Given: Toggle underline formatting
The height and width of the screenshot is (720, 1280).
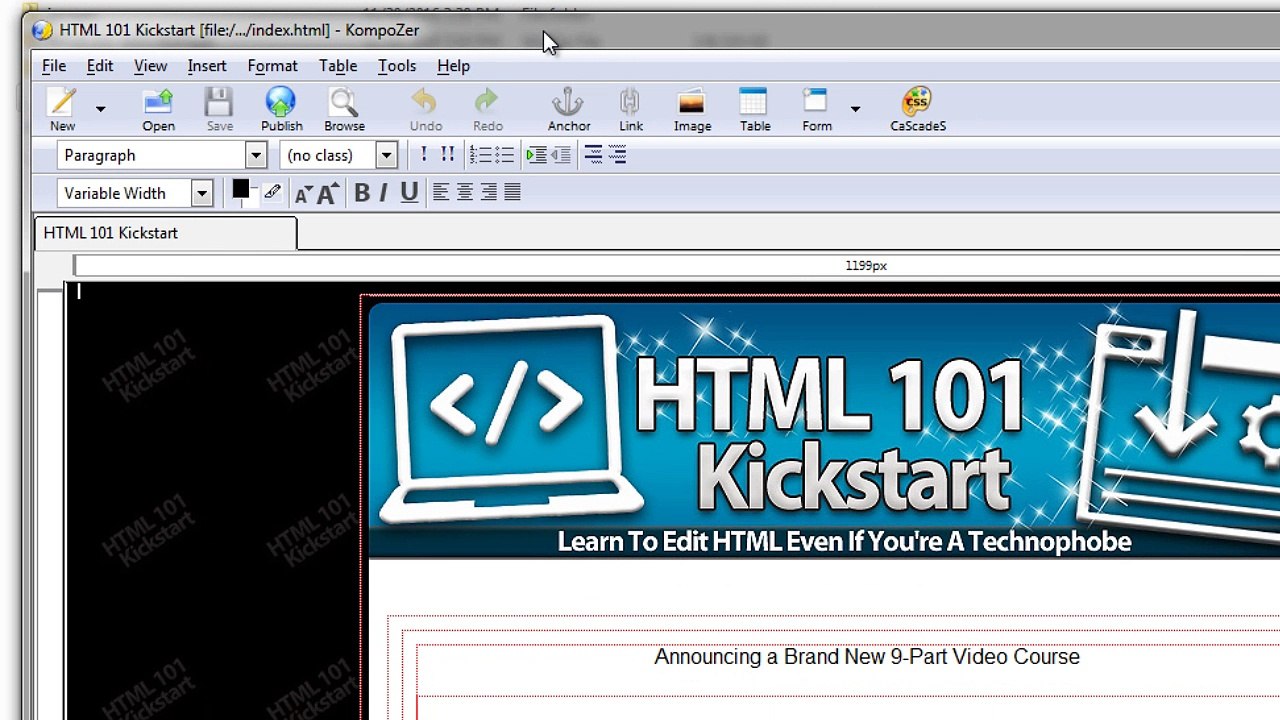Looking at the screenshot, I should click(409, 193).
